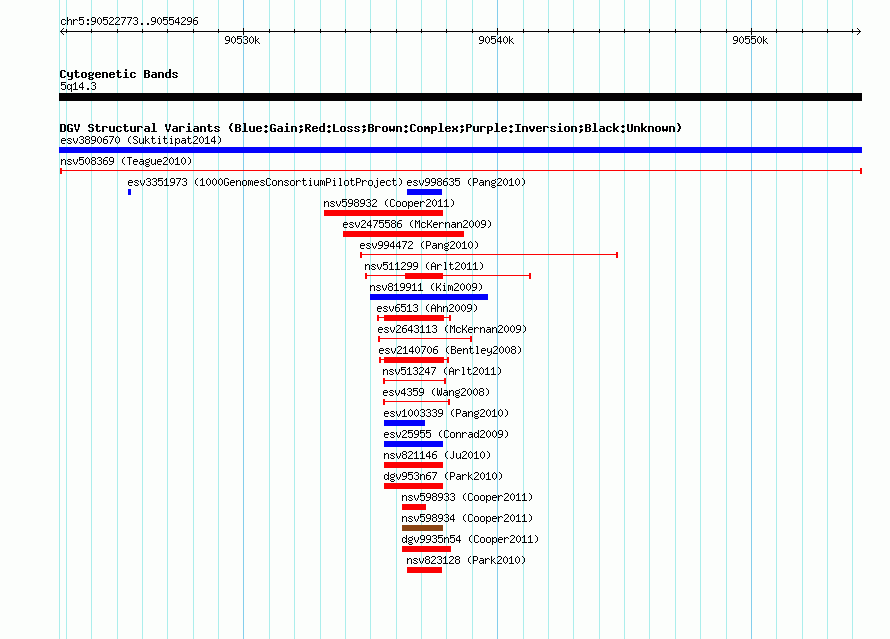
Task: Select the red nsv823128 loss bar
Action: 424,570
